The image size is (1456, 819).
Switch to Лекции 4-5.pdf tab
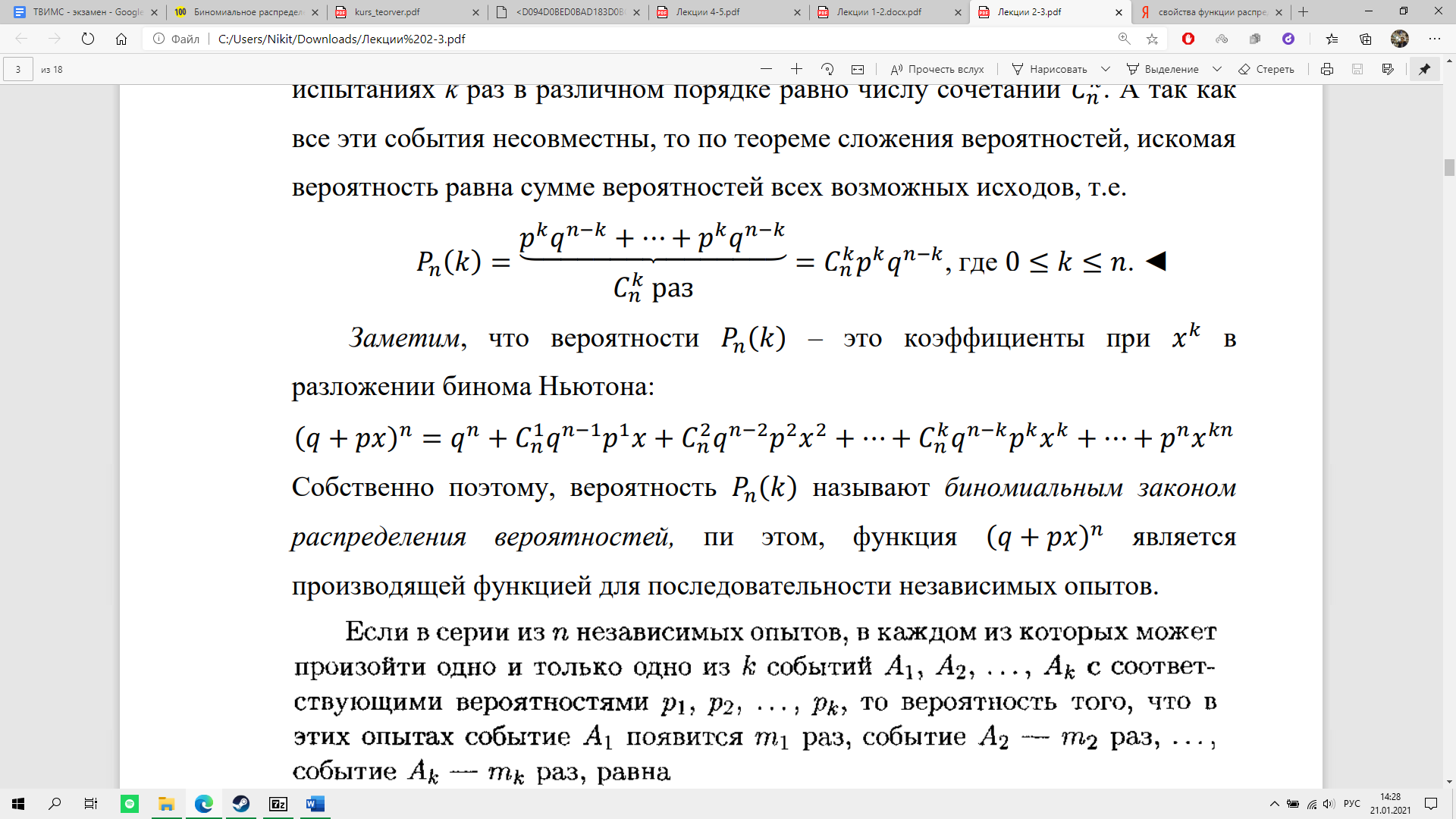729,12
